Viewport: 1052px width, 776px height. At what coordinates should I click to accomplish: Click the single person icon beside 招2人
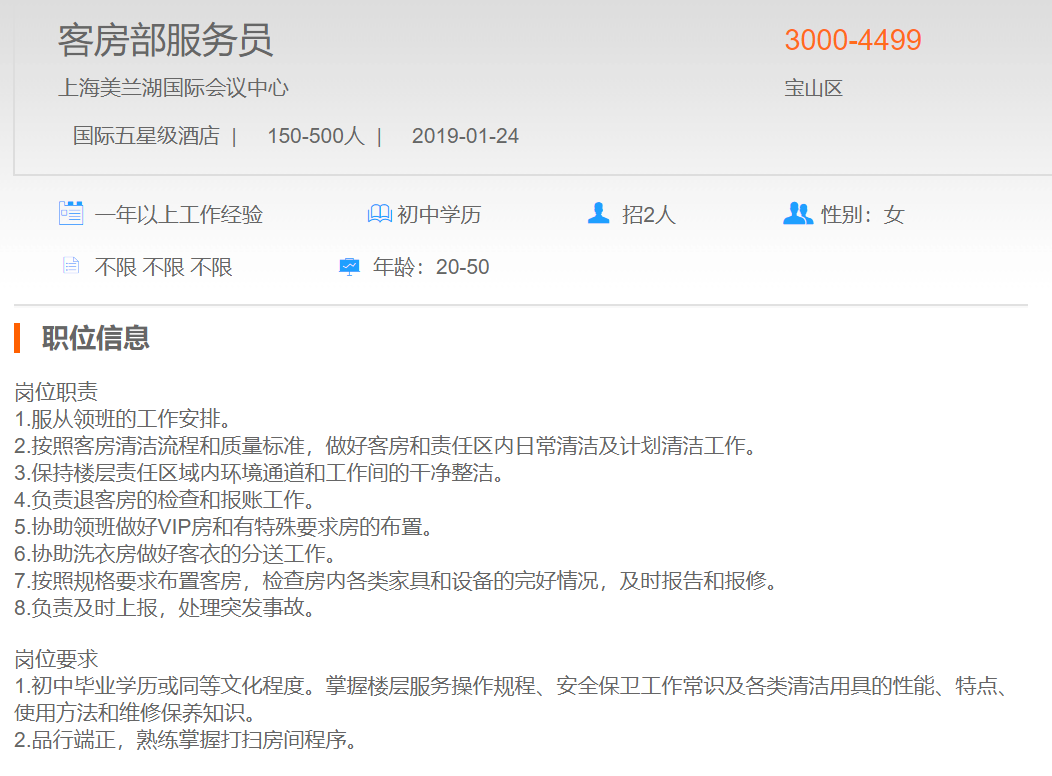tap(599, 213)
